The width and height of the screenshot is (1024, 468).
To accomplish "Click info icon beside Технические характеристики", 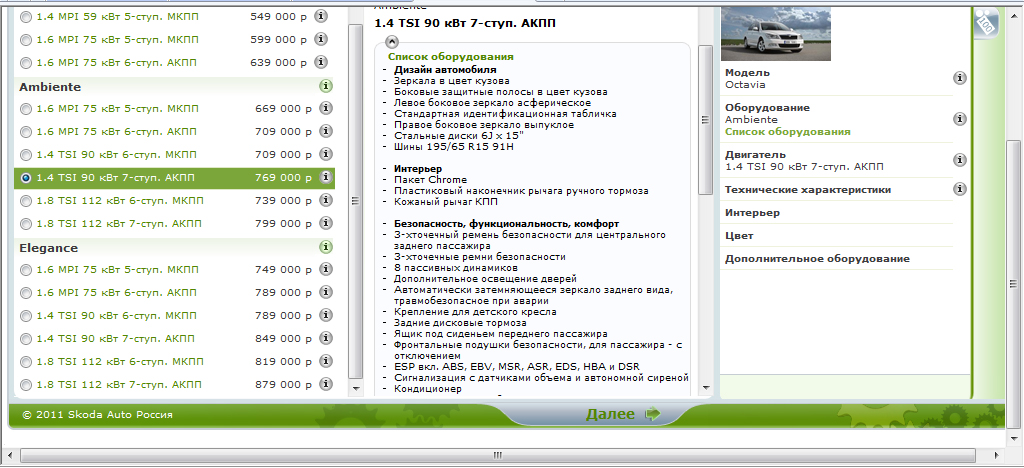I will click(959, 189).
